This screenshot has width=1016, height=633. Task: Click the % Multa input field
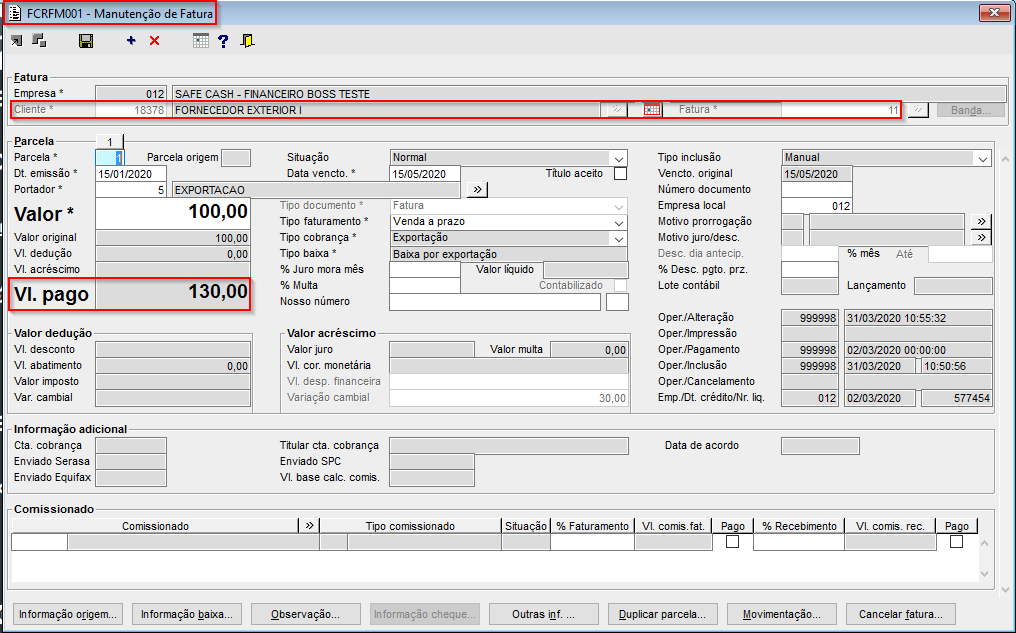coord(425,286)
